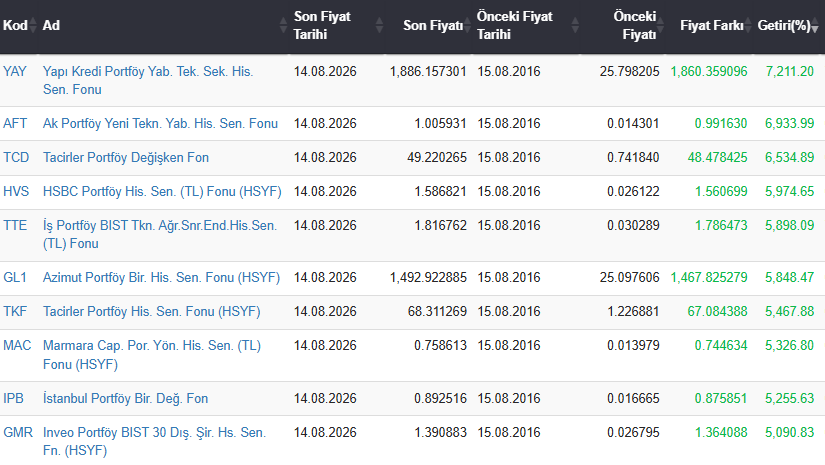The image size is (825, 465).
Task: Select previous price 1.226881
Action: coord(633,312)
